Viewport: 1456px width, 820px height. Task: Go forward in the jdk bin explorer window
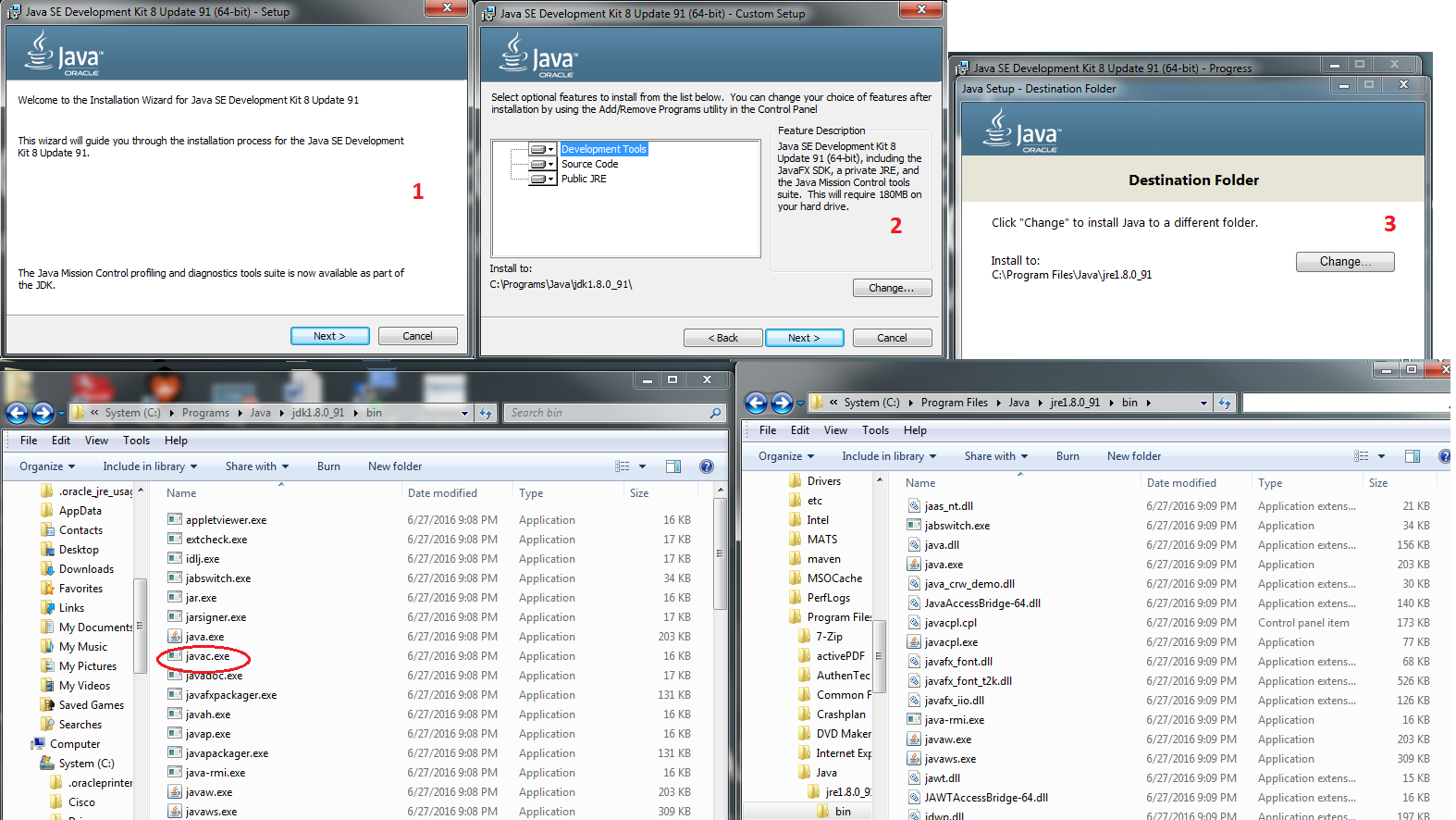(43, 413)
